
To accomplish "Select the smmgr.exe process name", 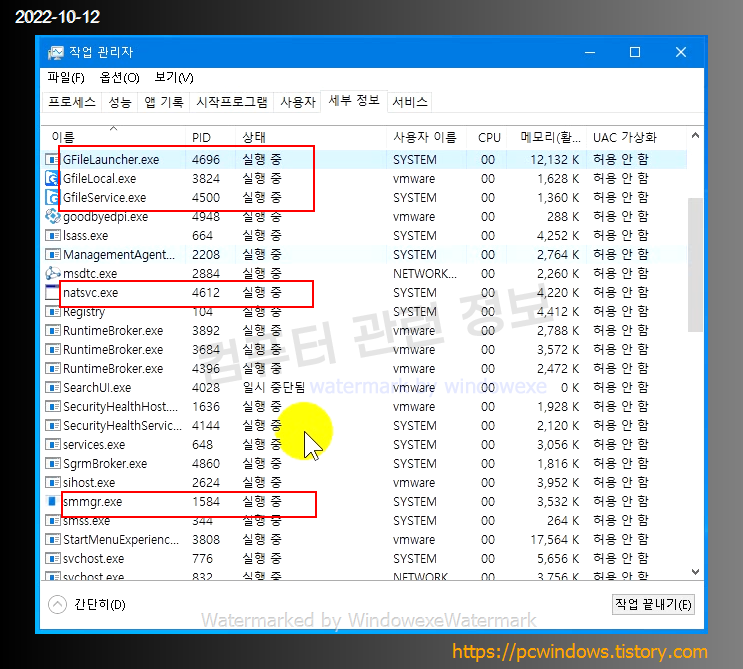I will [92, 502].
